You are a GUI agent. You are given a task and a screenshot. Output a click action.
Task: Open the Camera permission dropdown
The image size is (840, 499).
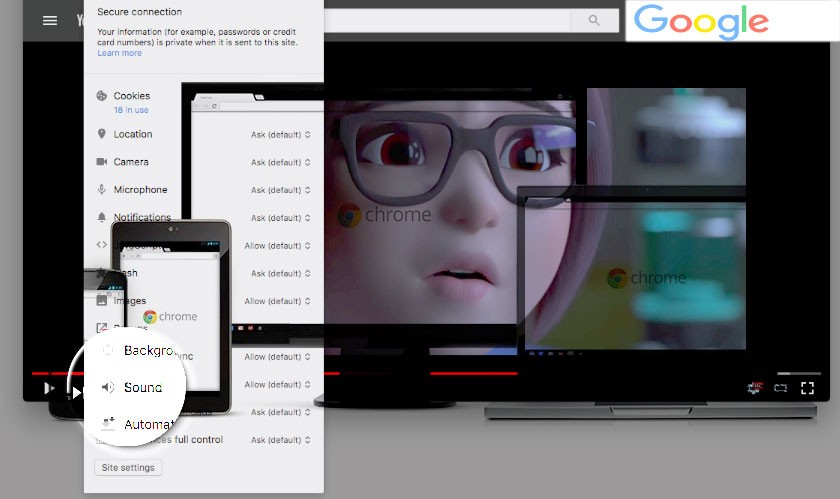pyautogui.click(x=281, y=162)
